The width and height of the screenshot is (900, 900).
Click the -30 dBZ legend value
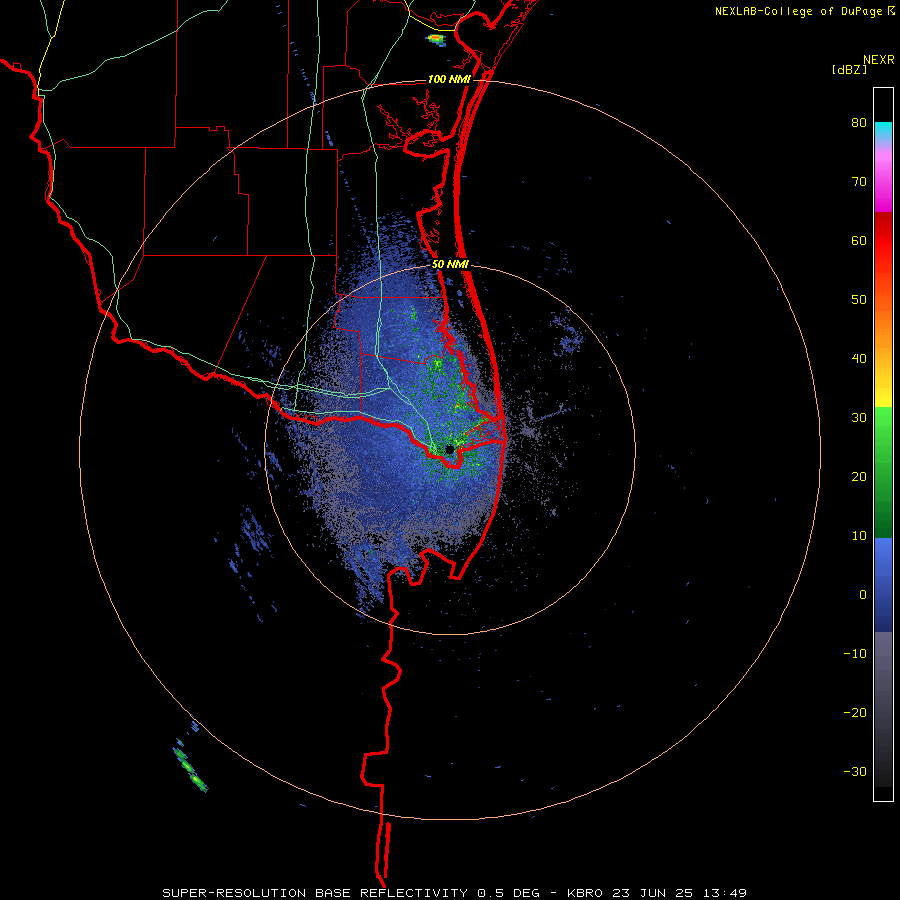pos(855,771)
